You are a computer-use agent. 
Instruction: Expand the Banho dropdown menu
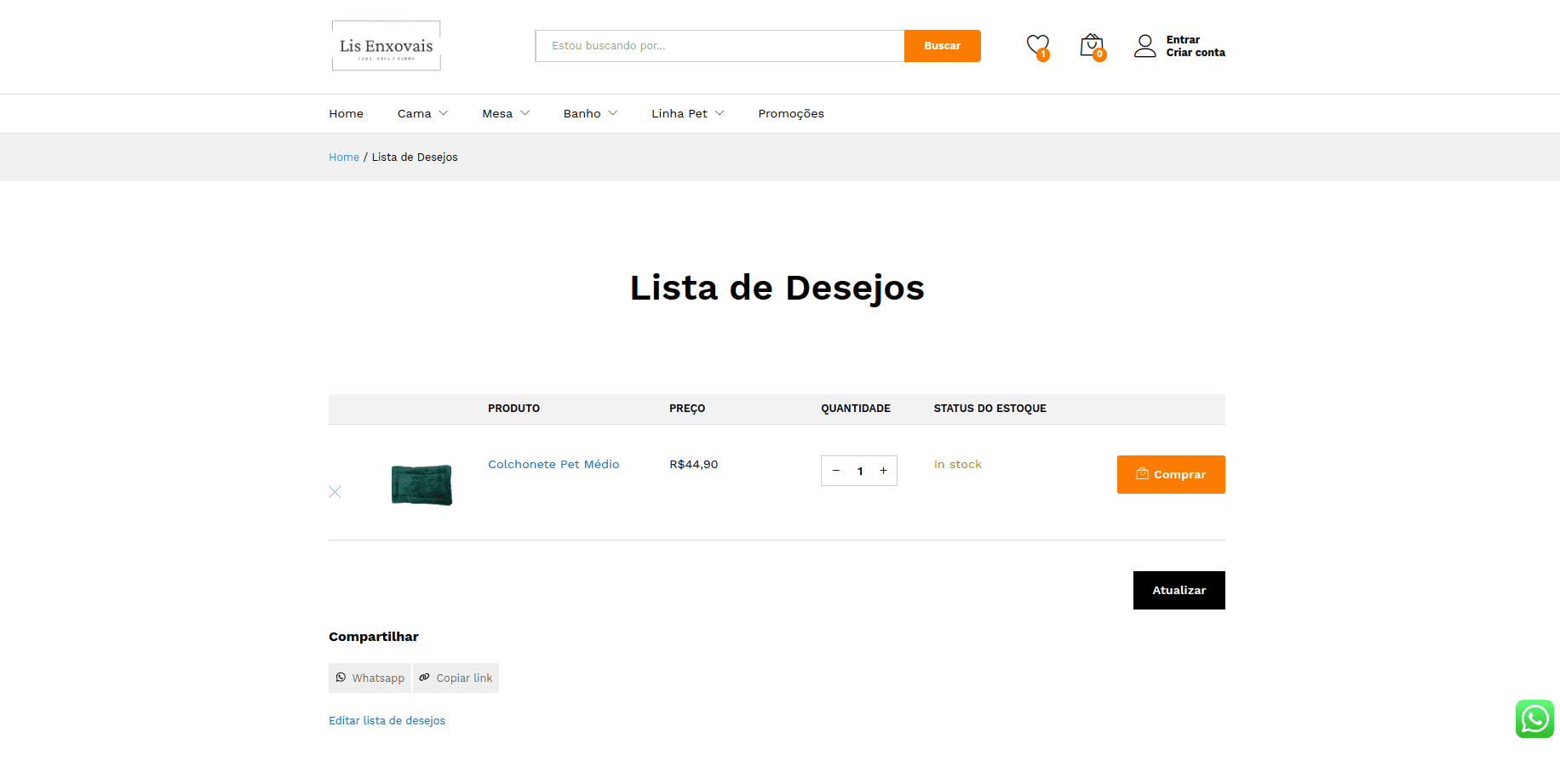coord(590,113)
